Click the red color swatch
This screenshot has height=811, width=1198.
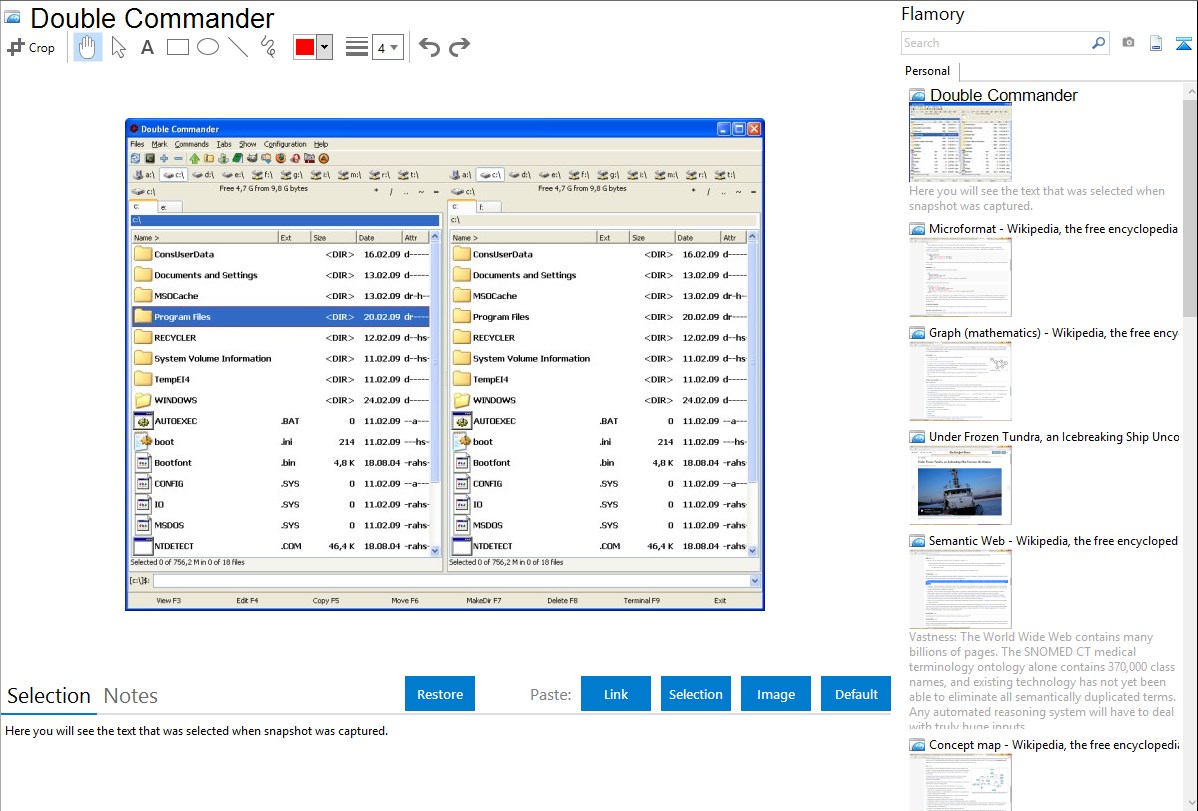(305, 47)
